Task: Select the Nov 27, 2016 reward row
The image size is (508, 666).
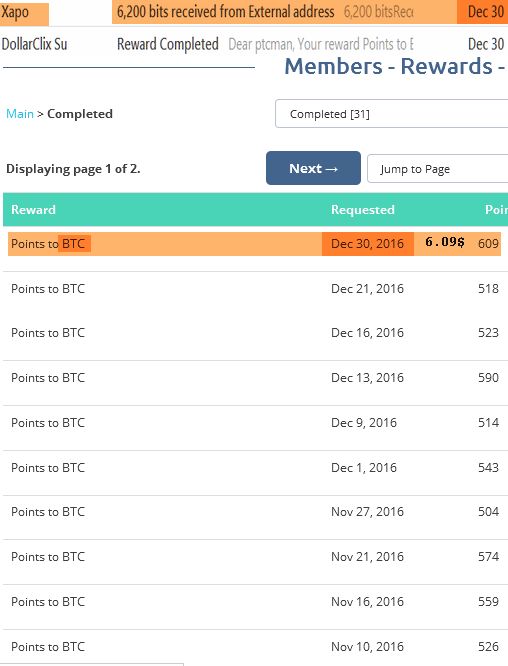Action: point(255,512)
